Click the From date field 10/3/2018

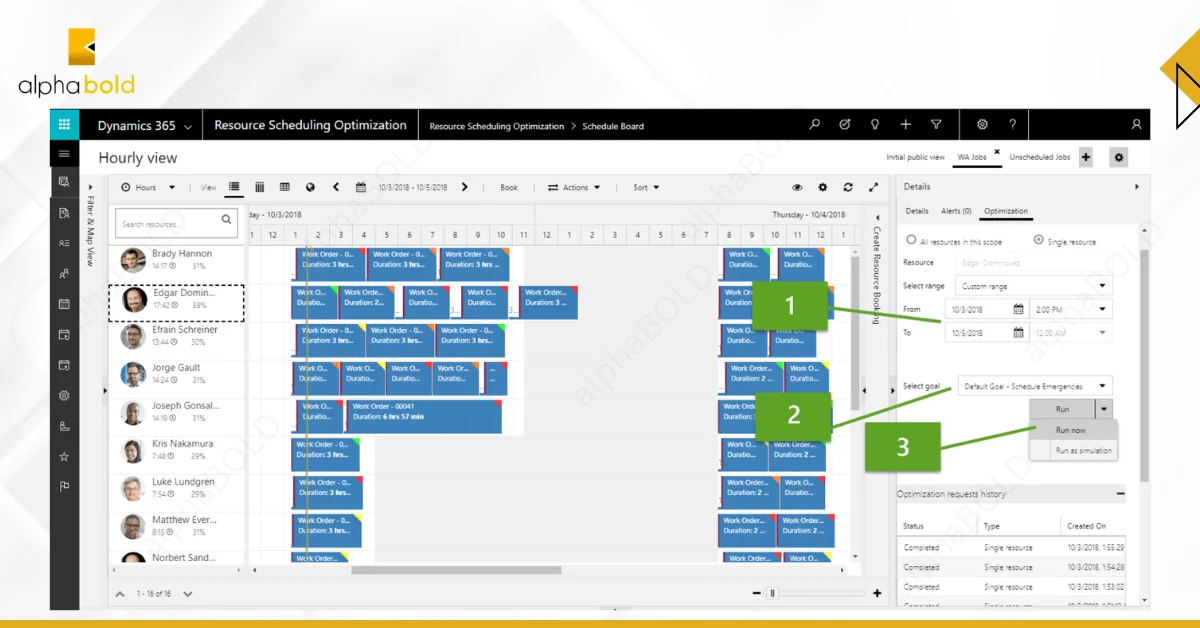click(979, 310)
